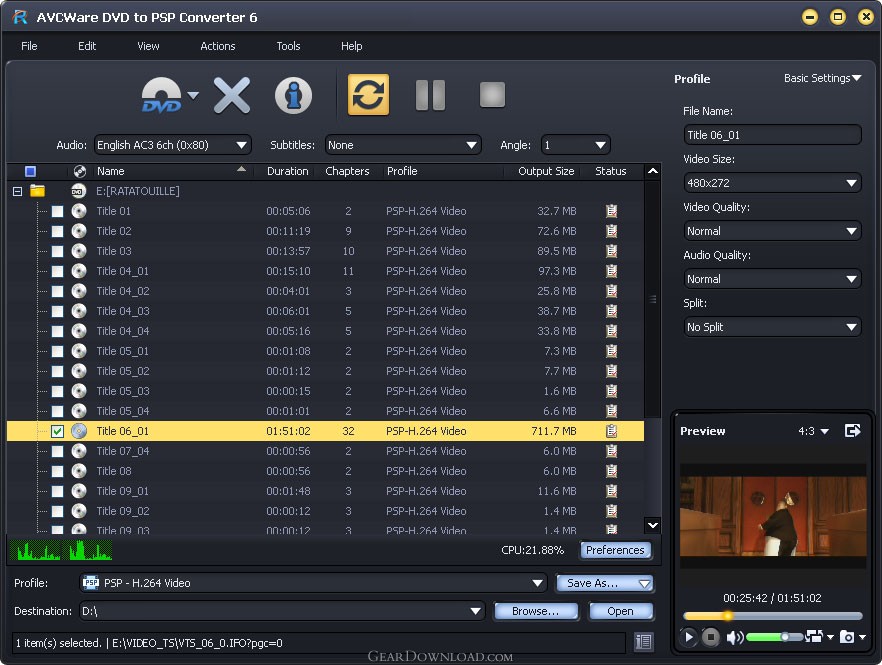Start conversion with the orange Convert icon

pyautogui.click(x=368, y=95)
